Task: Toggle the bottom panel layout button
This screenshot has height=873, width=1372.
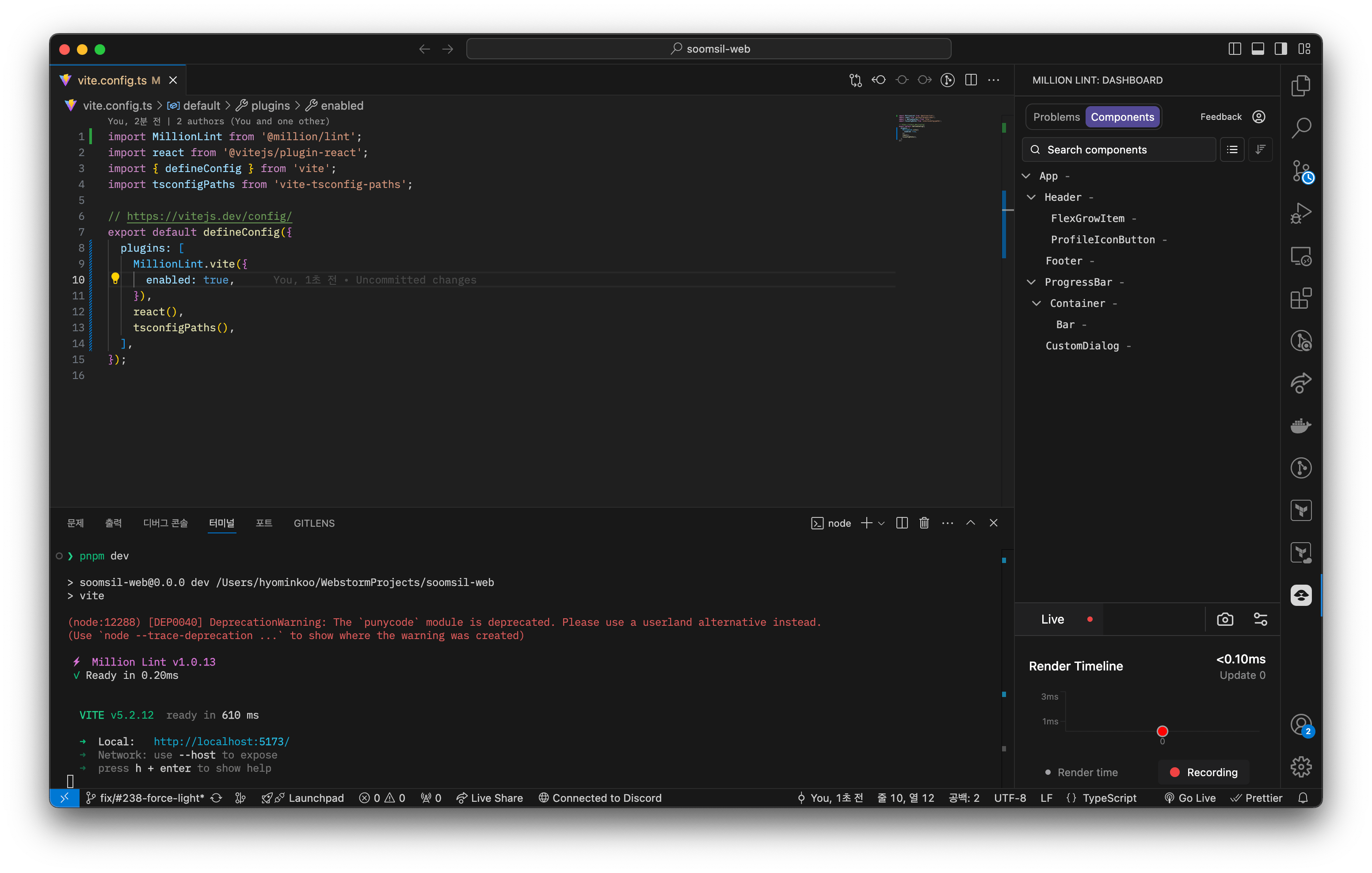Action: 1258,49
